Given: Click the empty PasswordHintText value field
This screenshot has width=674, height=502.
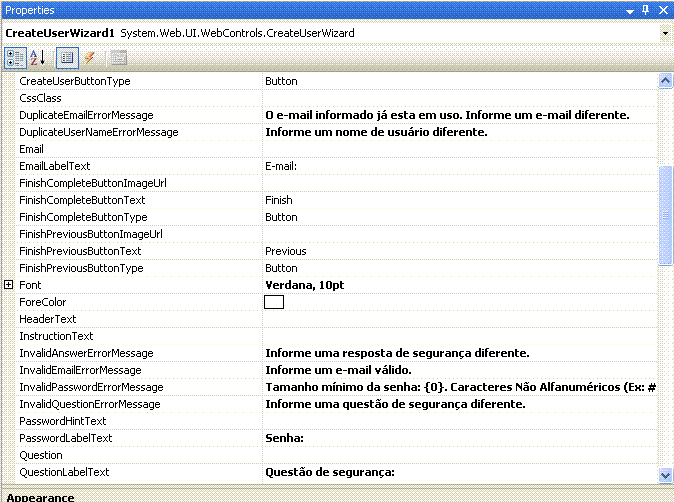Looking at the screenshot, I should (x=460, y=421).
